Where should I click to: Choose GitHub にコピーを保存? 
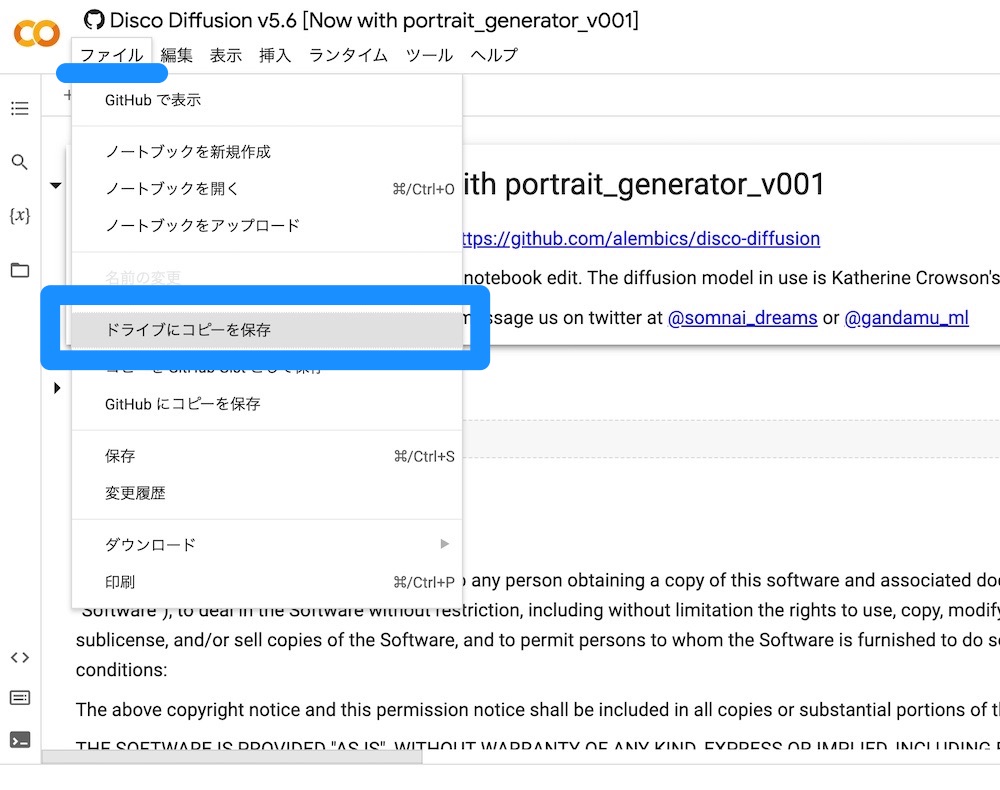[267, 404]
